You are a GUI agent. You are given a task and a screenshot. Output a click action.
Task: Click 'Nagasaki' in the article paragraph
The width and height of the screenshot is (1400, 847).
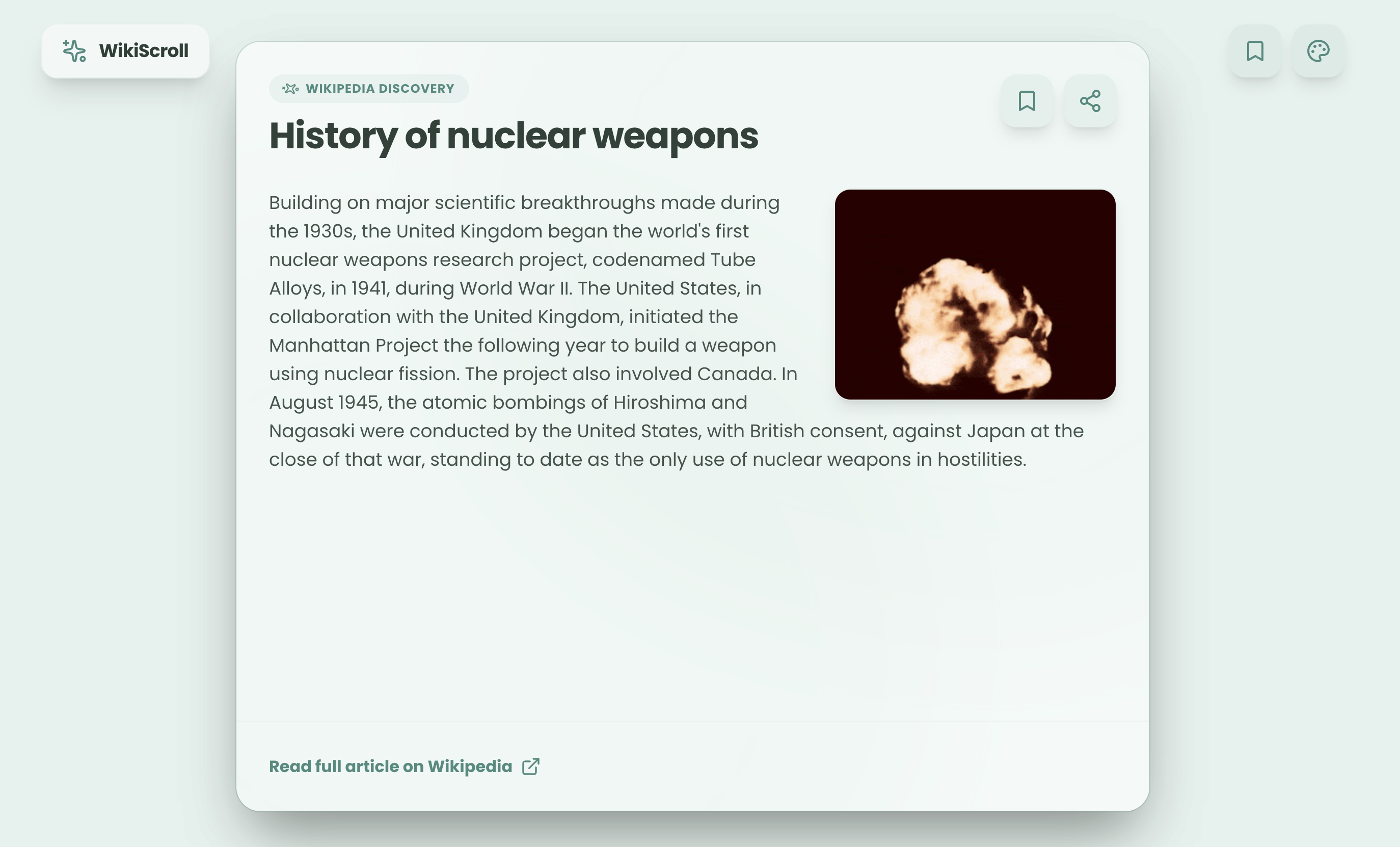point(311,432)
